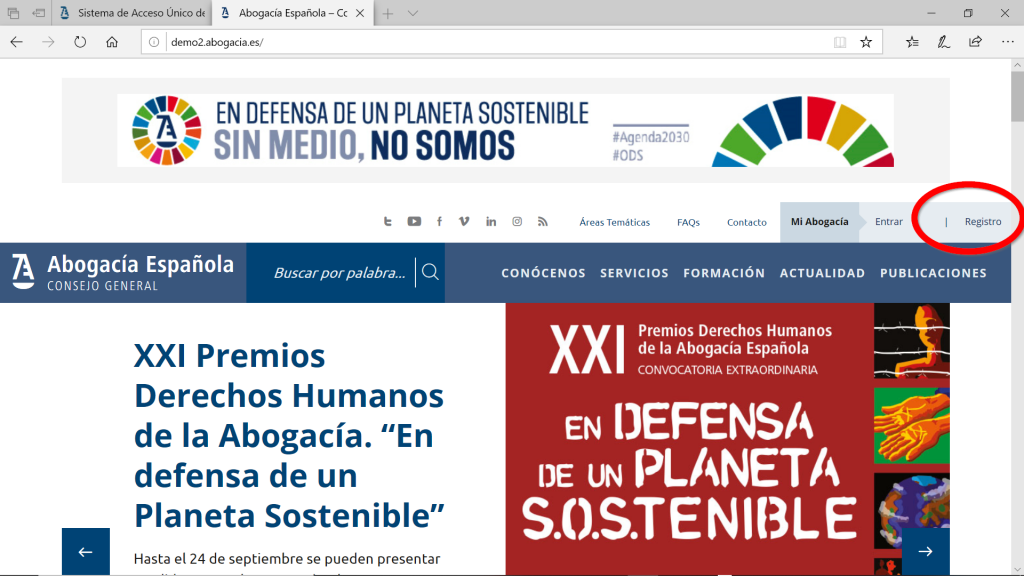Click the Registro link
Viewport: 1024px width, 576px height.
click(983, 221)
